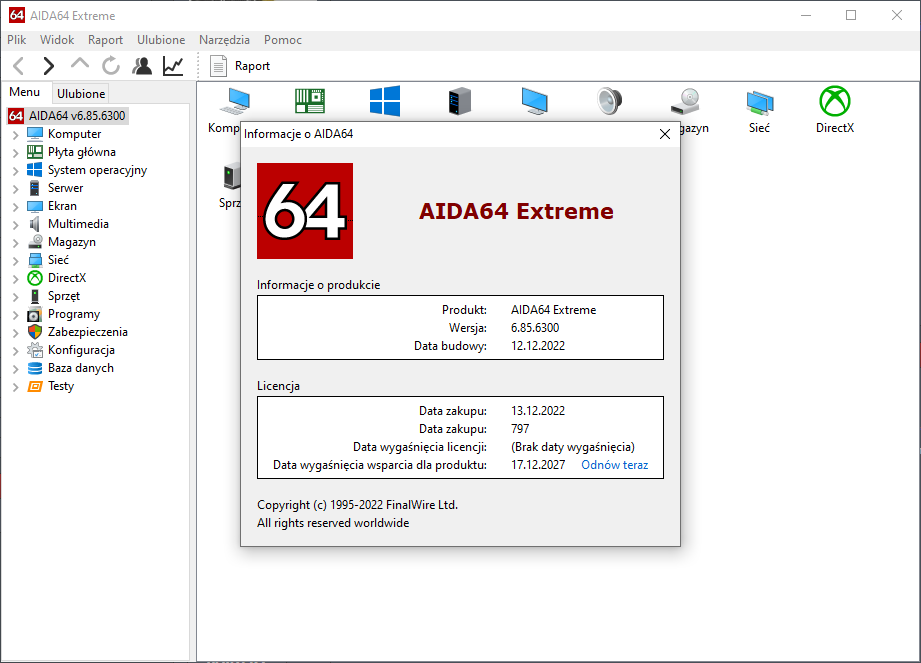Viewport: 921px width, 663px height.
Task: Open the Sieć network icon in main pane
Action: coord(759,103)
